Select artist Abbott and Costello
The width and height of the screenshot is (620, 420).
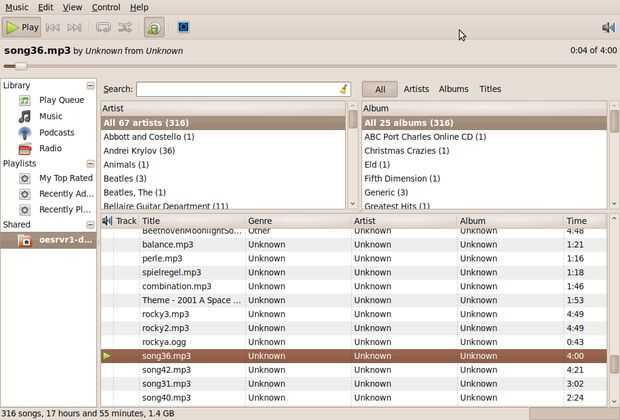223,137
